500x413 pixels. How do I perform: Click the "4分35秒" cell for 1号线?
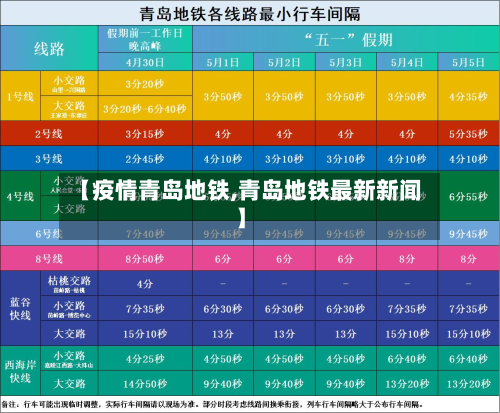(x=468, y=96)
